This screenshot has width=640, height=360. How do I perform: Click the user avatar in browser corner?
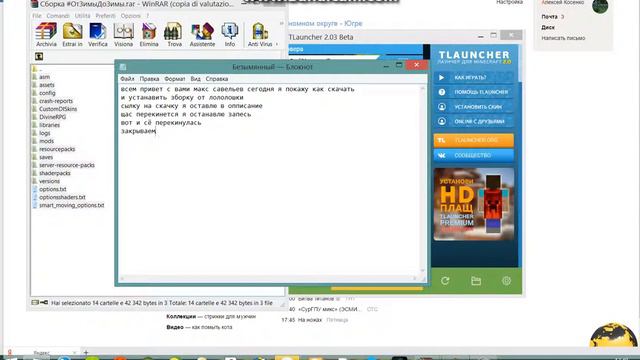600,5
